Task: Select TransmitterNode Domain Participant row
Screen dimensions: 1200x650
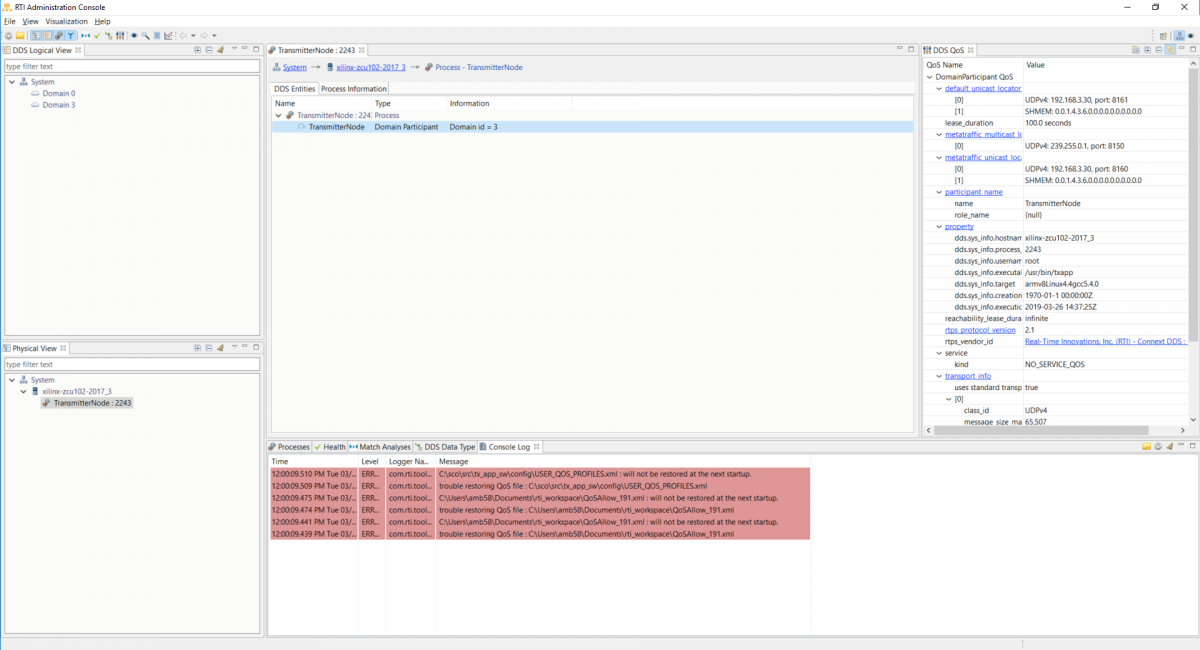Action: (x=593, y=127)
